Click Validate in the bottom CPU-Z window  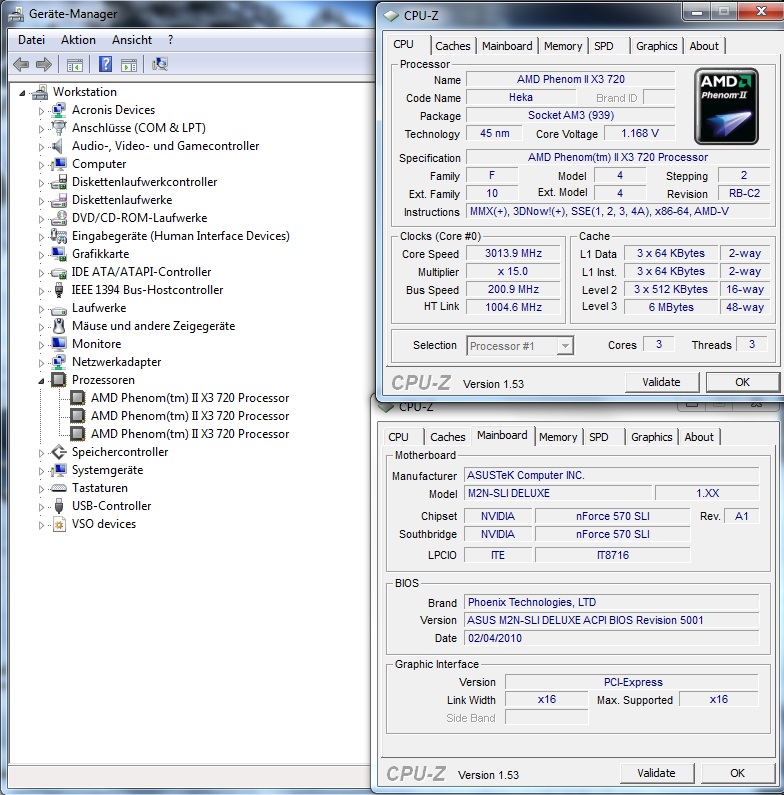(x=656, y=773)
